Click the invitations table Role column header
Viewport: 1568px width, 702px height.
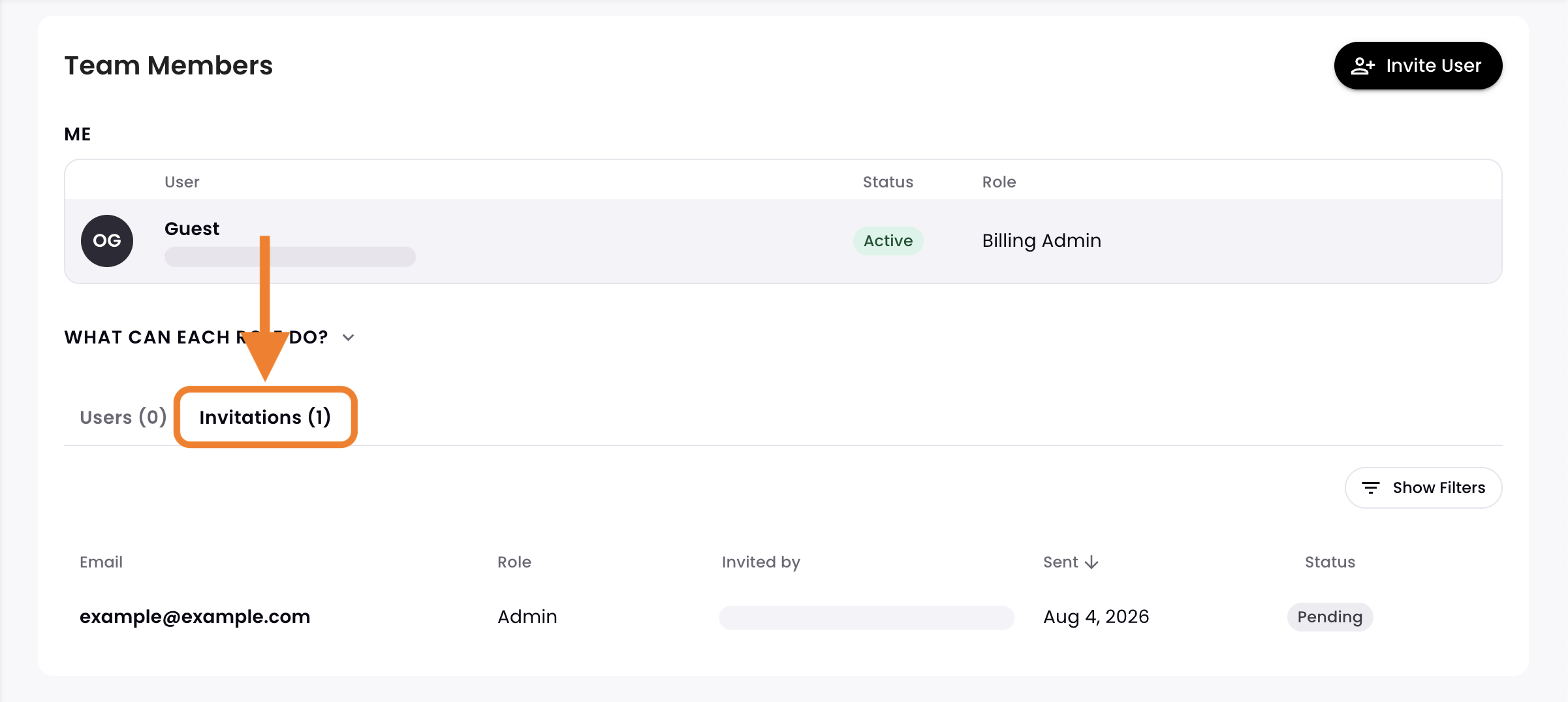pyautogui.click(x=514, y=562)
